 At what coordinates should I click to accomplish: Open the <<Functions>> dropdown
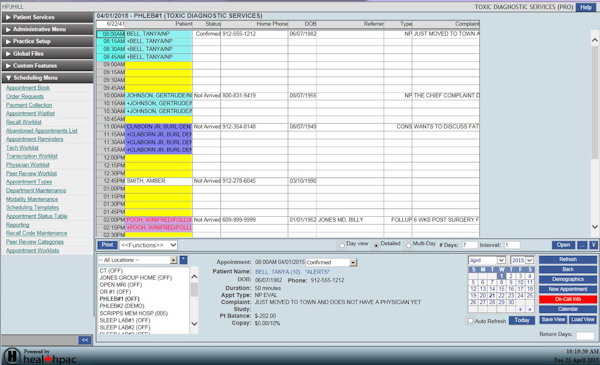(x=148, y=245)
